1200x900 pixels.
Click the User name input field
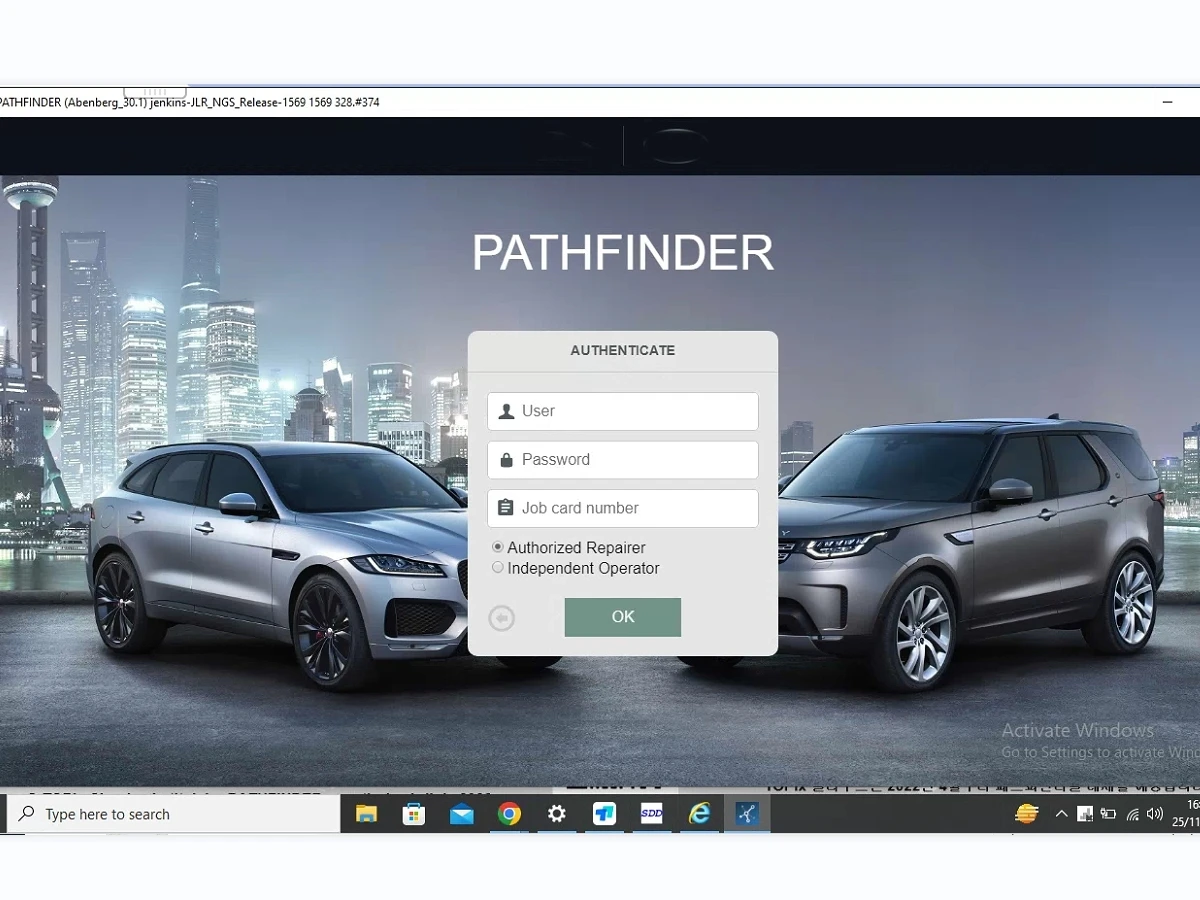622,411
